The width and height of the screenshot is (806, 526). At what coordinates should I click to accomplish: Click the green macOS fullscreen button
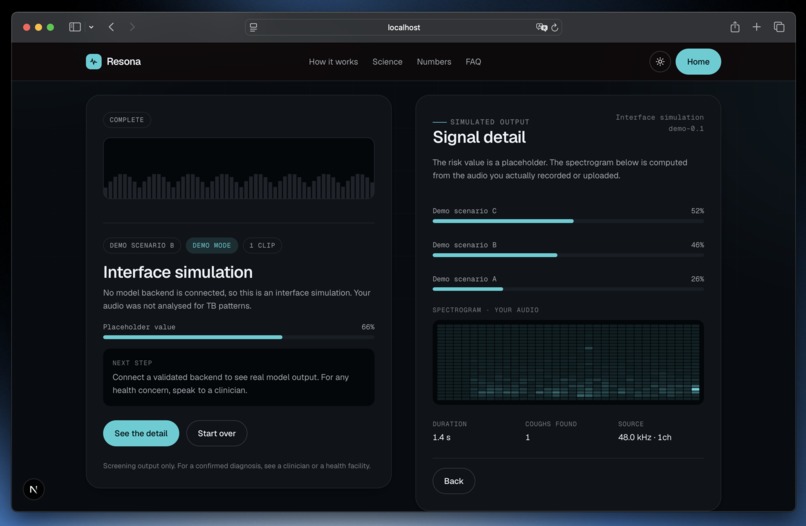[50, 27]
